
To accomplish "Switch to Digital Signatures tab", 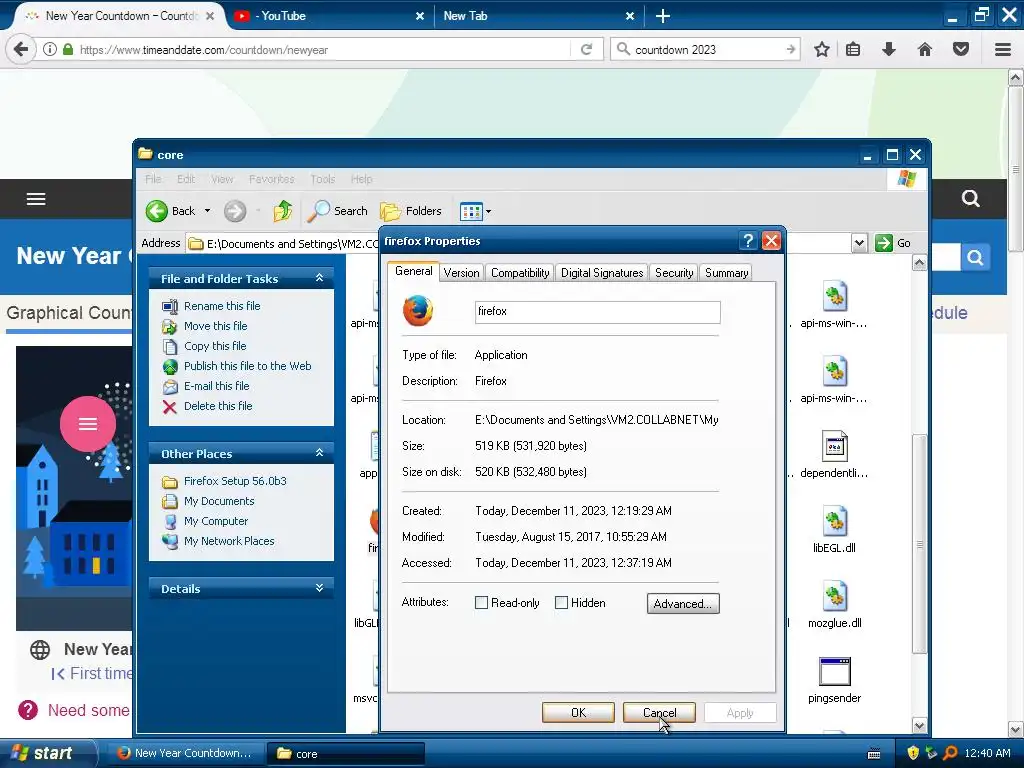I will [x=602, y=273].
